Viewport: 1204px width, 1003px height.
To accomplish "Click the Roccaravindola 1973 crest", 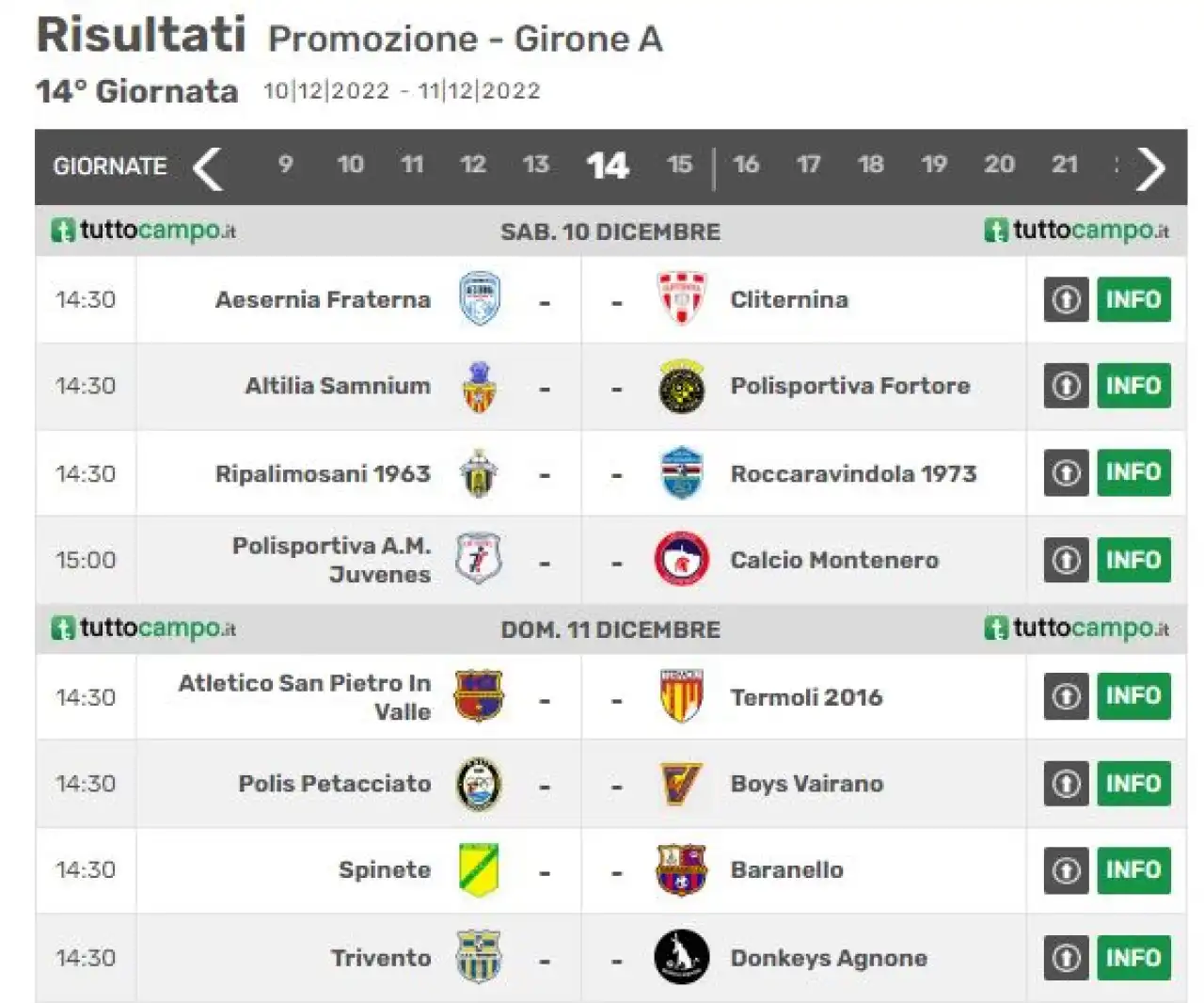I will pyautogui.click(x=681, y=473).
